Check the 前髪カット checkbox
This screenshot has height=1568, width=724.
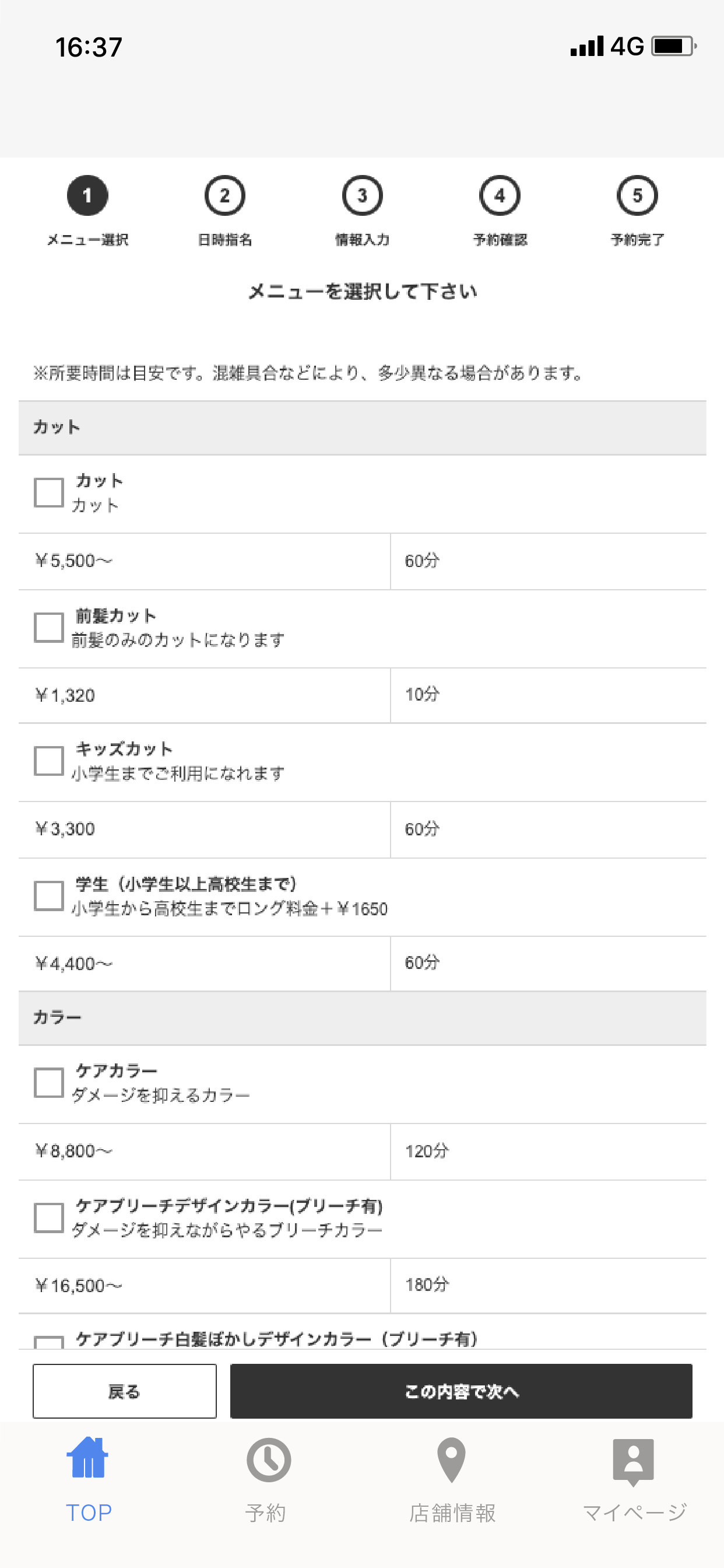point(48,627)
